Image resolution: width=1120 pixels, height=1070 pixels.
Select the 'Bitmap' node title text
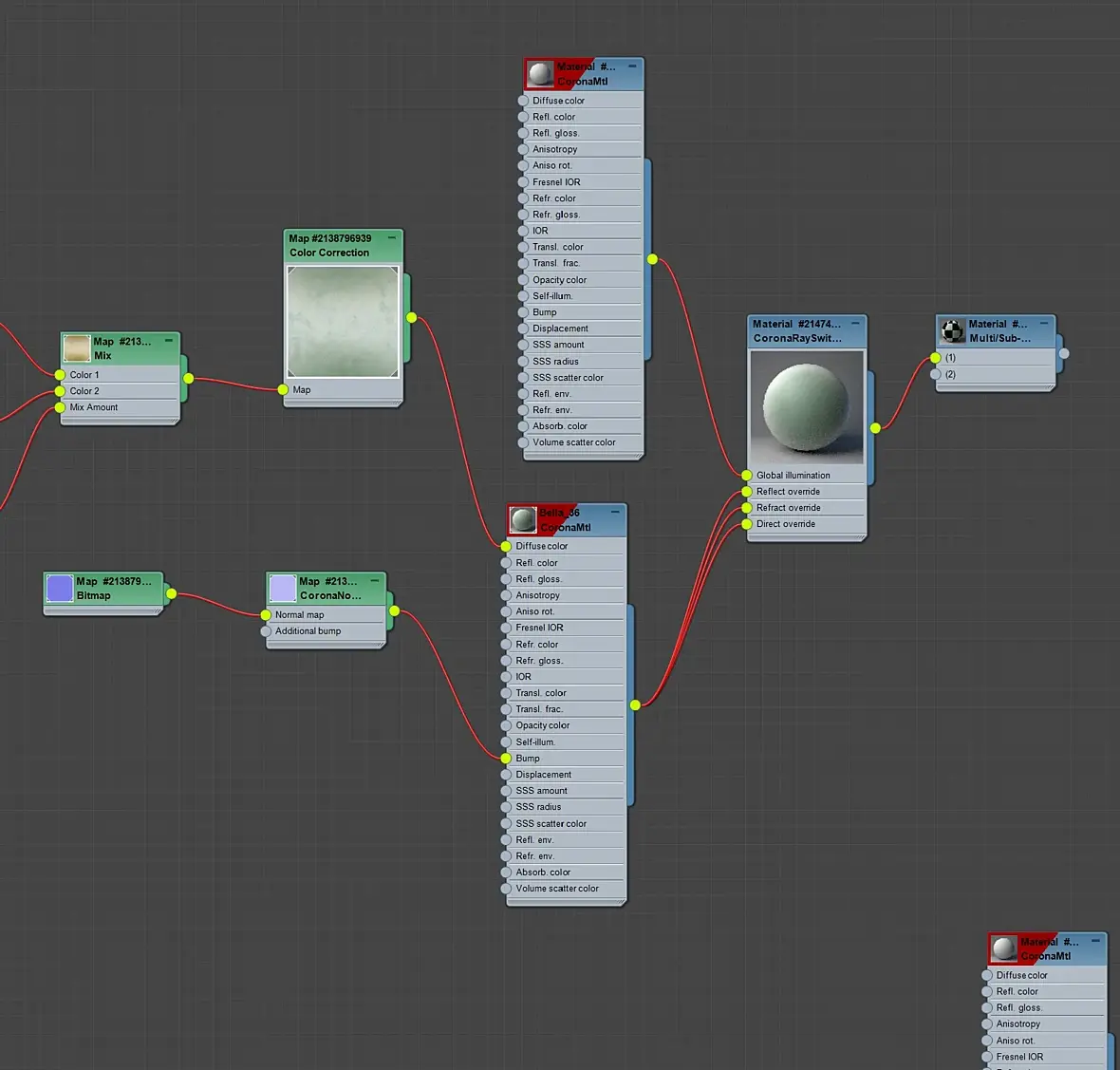pos(94,595)
